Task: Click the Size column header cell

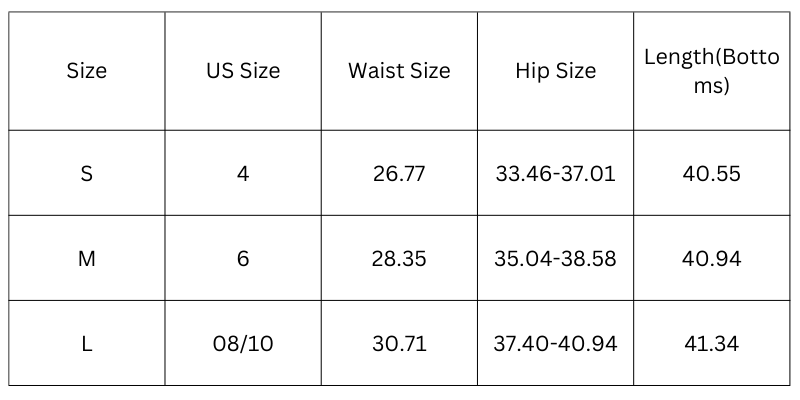Action: click(87, 71)
